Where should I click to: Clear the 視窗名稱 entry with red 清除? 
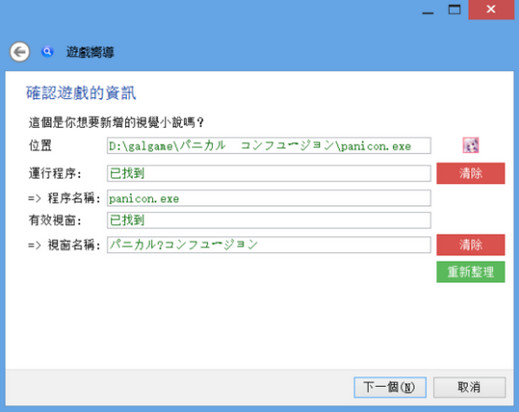point(471,245)
